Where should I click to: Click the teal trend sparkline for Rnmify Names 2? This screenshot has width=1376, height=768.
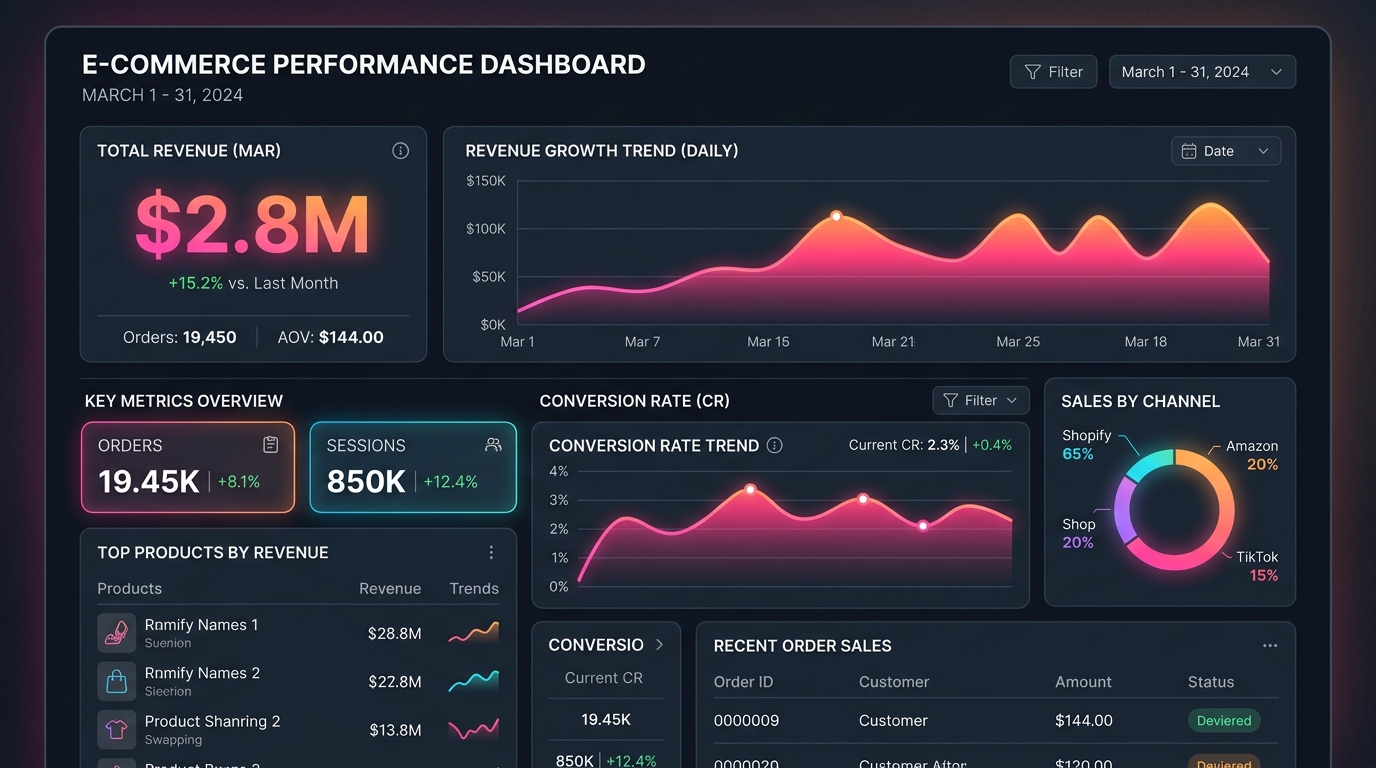(474, 682)
